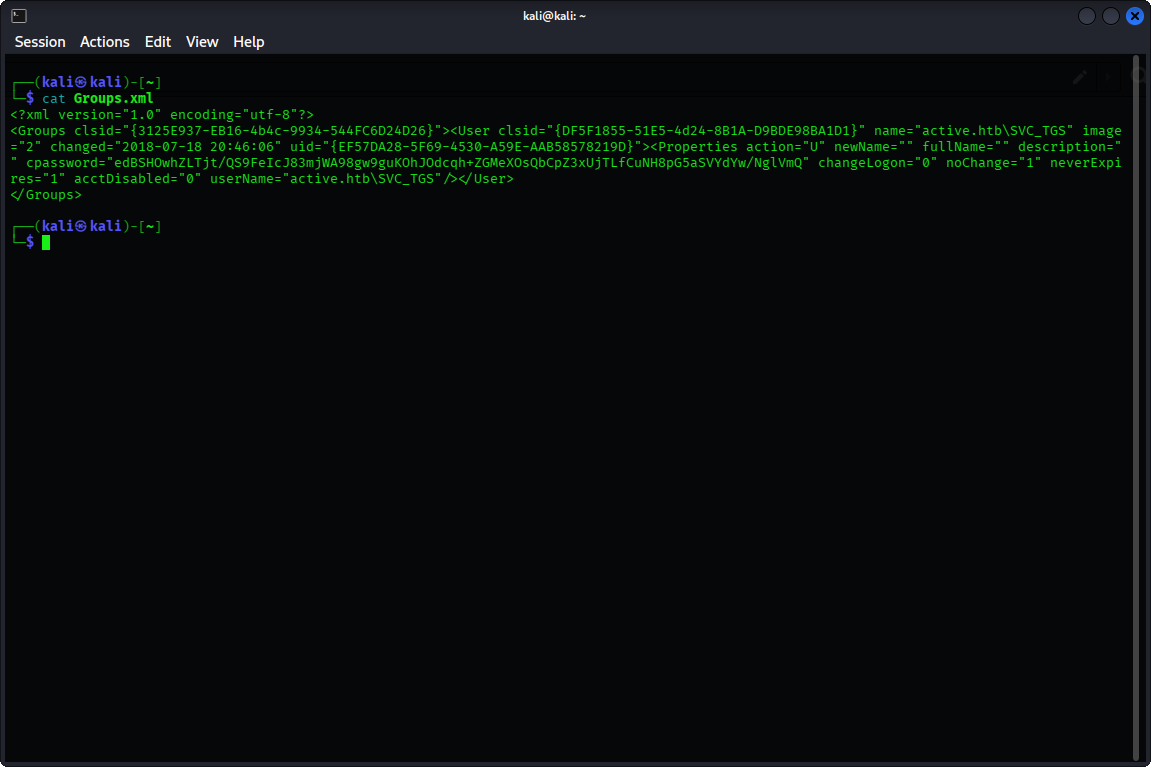Screen dimensions: 1151x767
Task: Click the Groups clsid '{3125E937-EB16-4b4c-9934-544FC6D24D26}'
Action: (282, 131)
